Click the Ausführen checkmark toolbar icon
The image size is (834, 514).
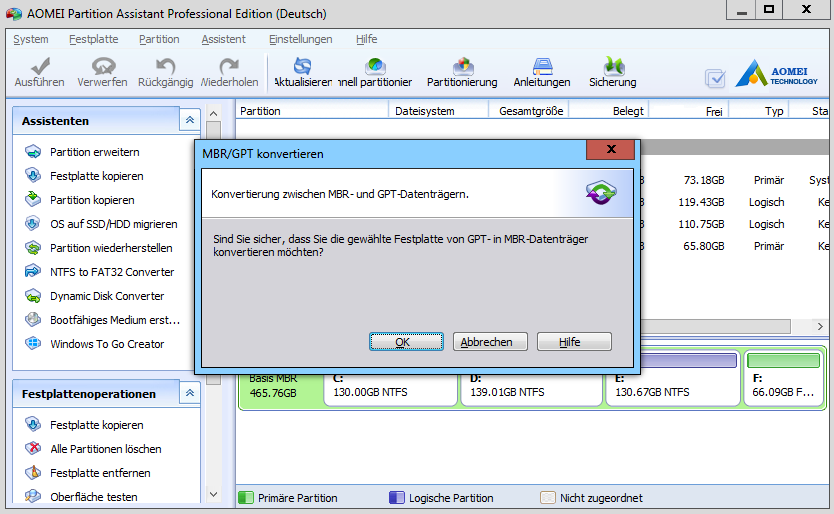[40, 66]
